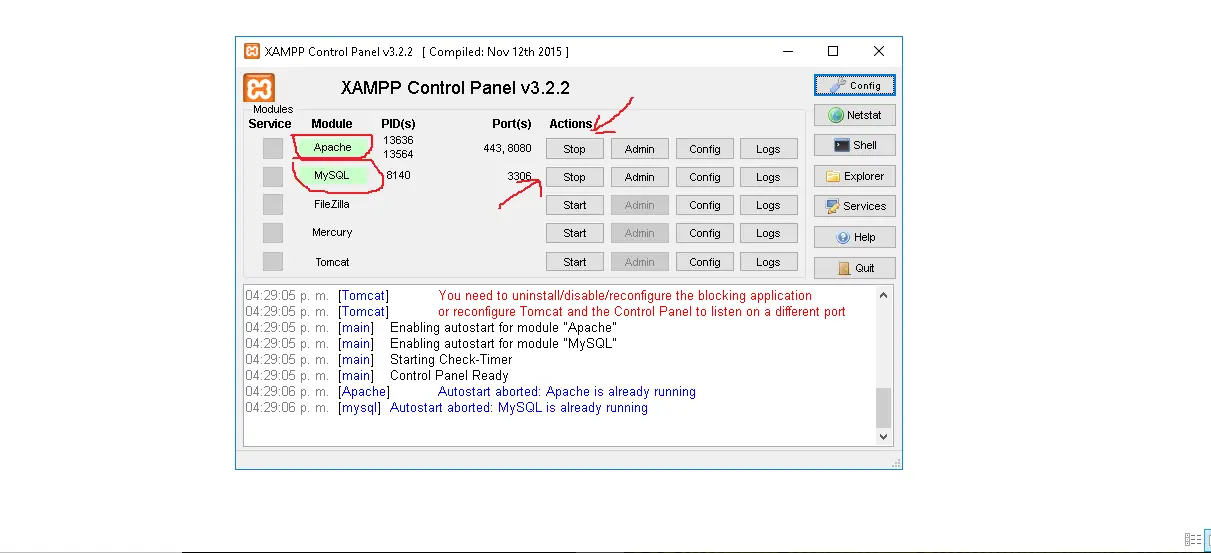
Task: Click the XAMPP orange logo icon
Action: coord(259,88)
